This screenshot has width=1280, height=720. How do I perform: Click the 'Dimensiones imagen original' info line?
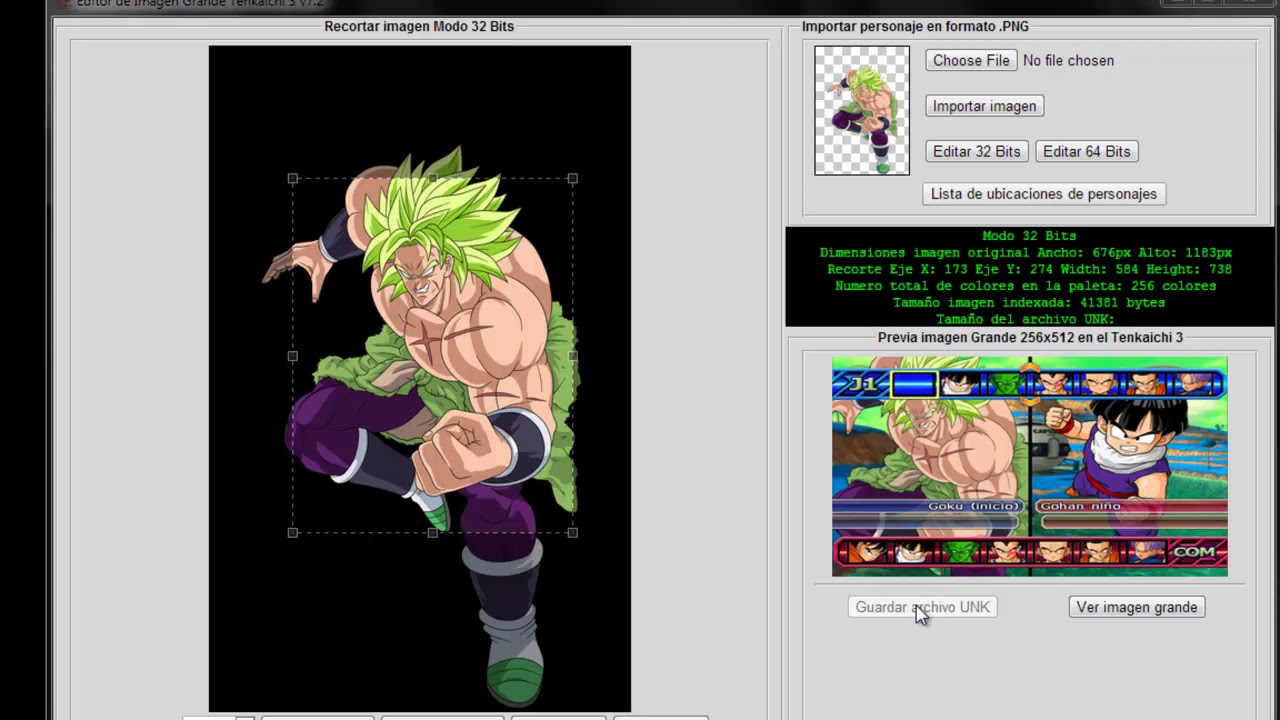(1025, 253)
